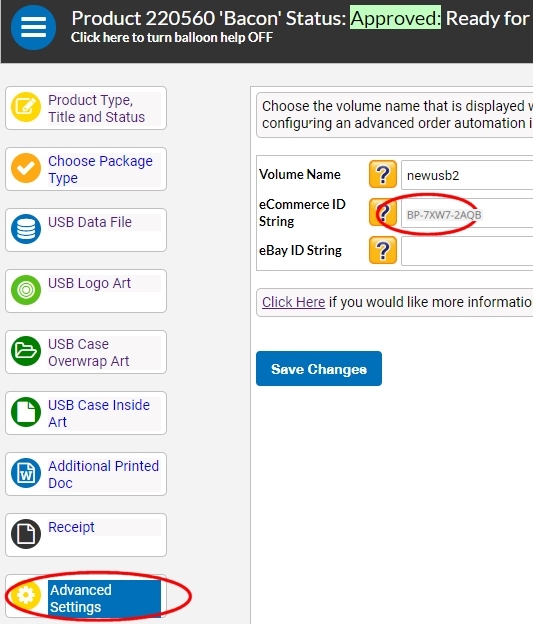The height and width of the screenshot is (624, 533).
Task: Click into the eBay ID String field
Action: click(x=467, y=251)
